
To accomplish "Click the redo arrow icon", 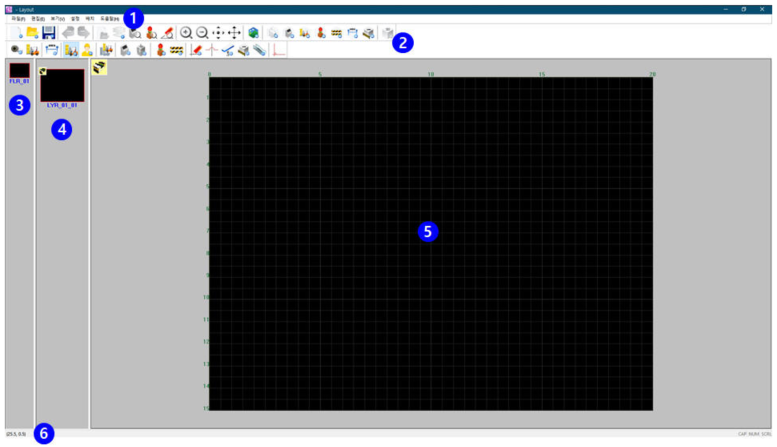I will [x=84, y=33].
